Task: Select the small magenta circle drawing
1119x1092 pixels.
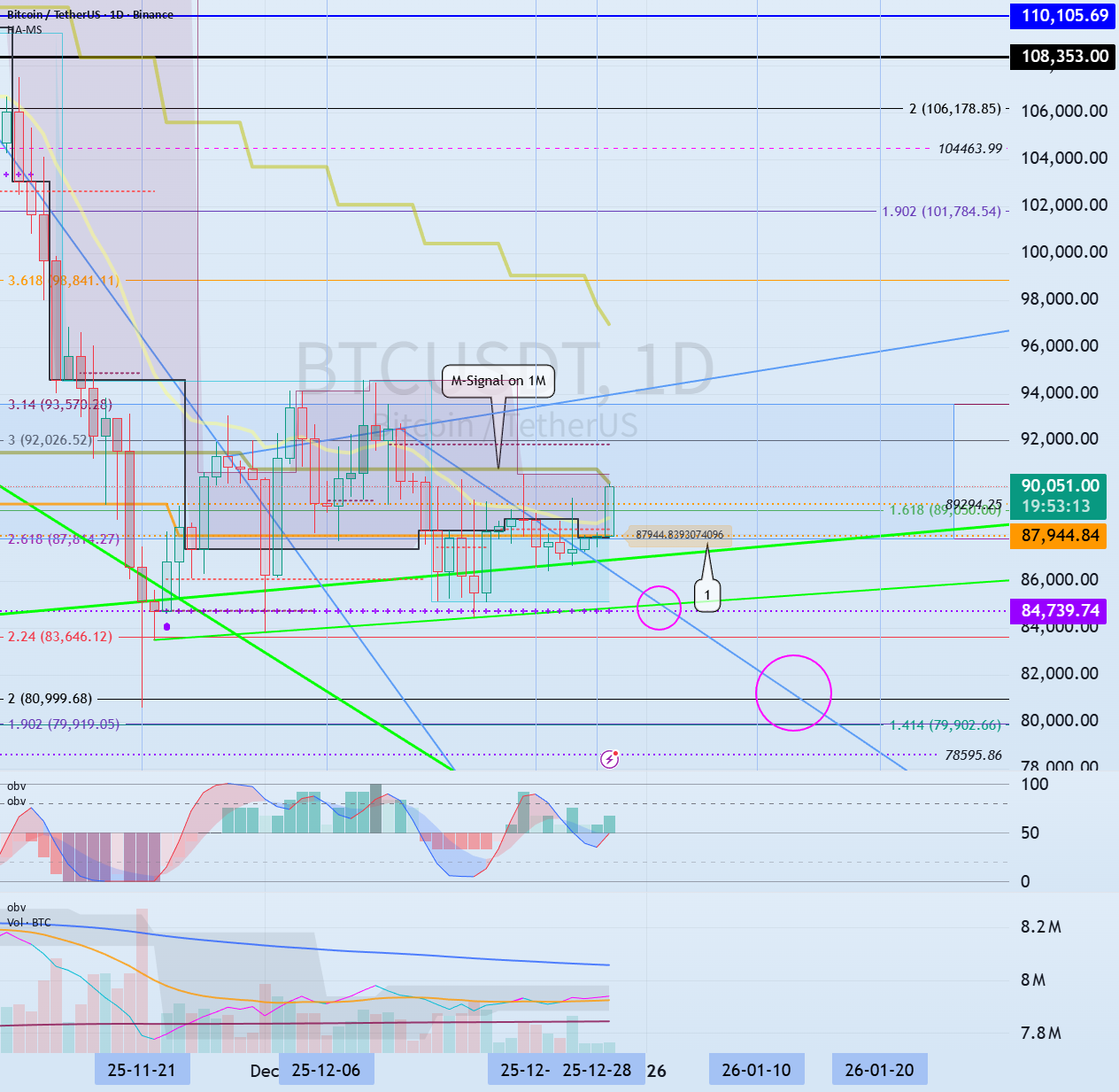Action: [x=659, y=608]
